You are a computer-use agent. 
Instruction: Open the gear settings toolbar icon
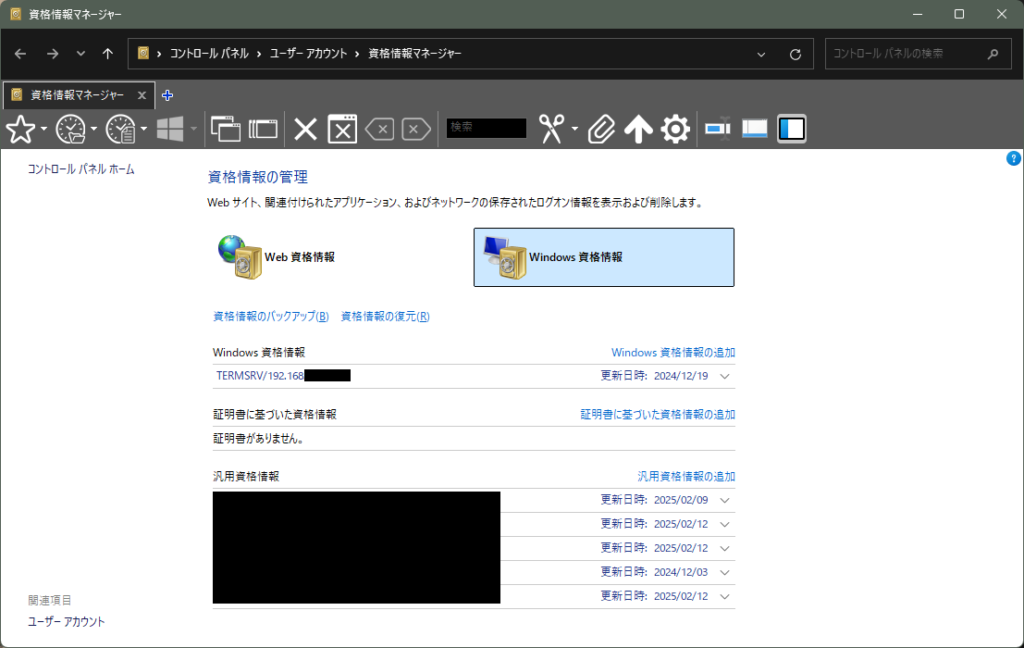[x=675, y=129]
